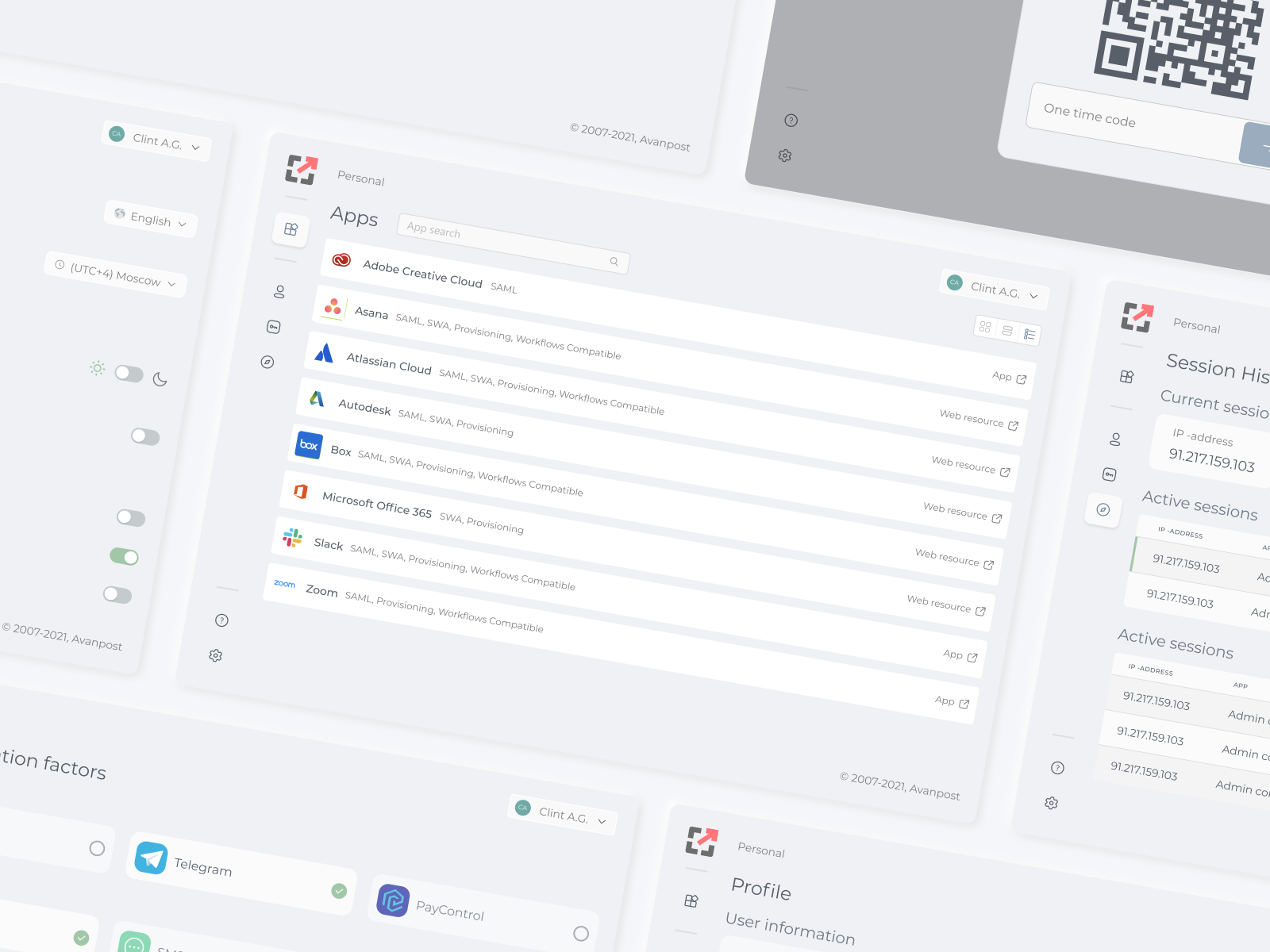
Task: Select the Profile person icon in sidebar
Action: pyautogui.click(x=279, y=292)
